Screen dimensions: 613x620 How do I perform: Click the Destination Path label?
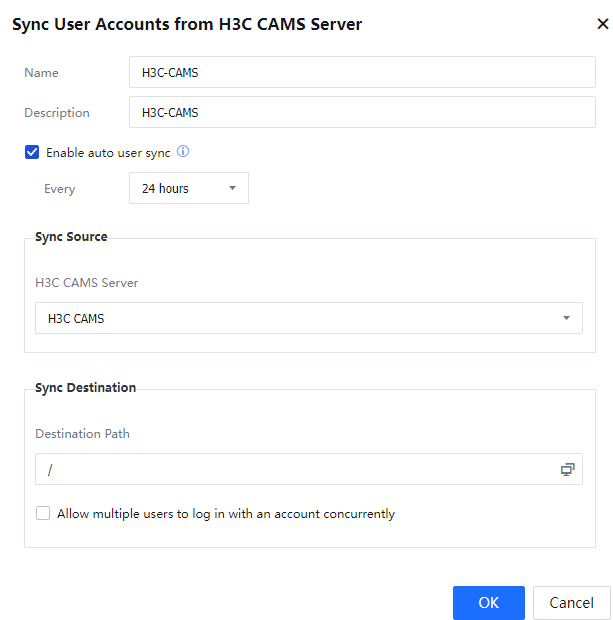pos(82,434)
